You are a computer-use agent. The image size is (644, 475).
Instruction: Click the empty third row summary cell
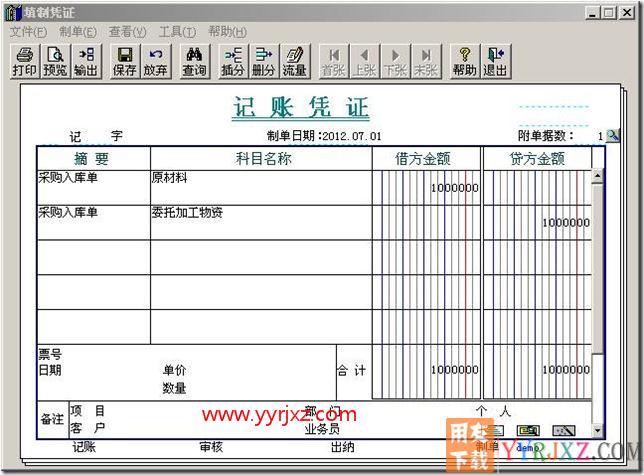pos(94,257)
